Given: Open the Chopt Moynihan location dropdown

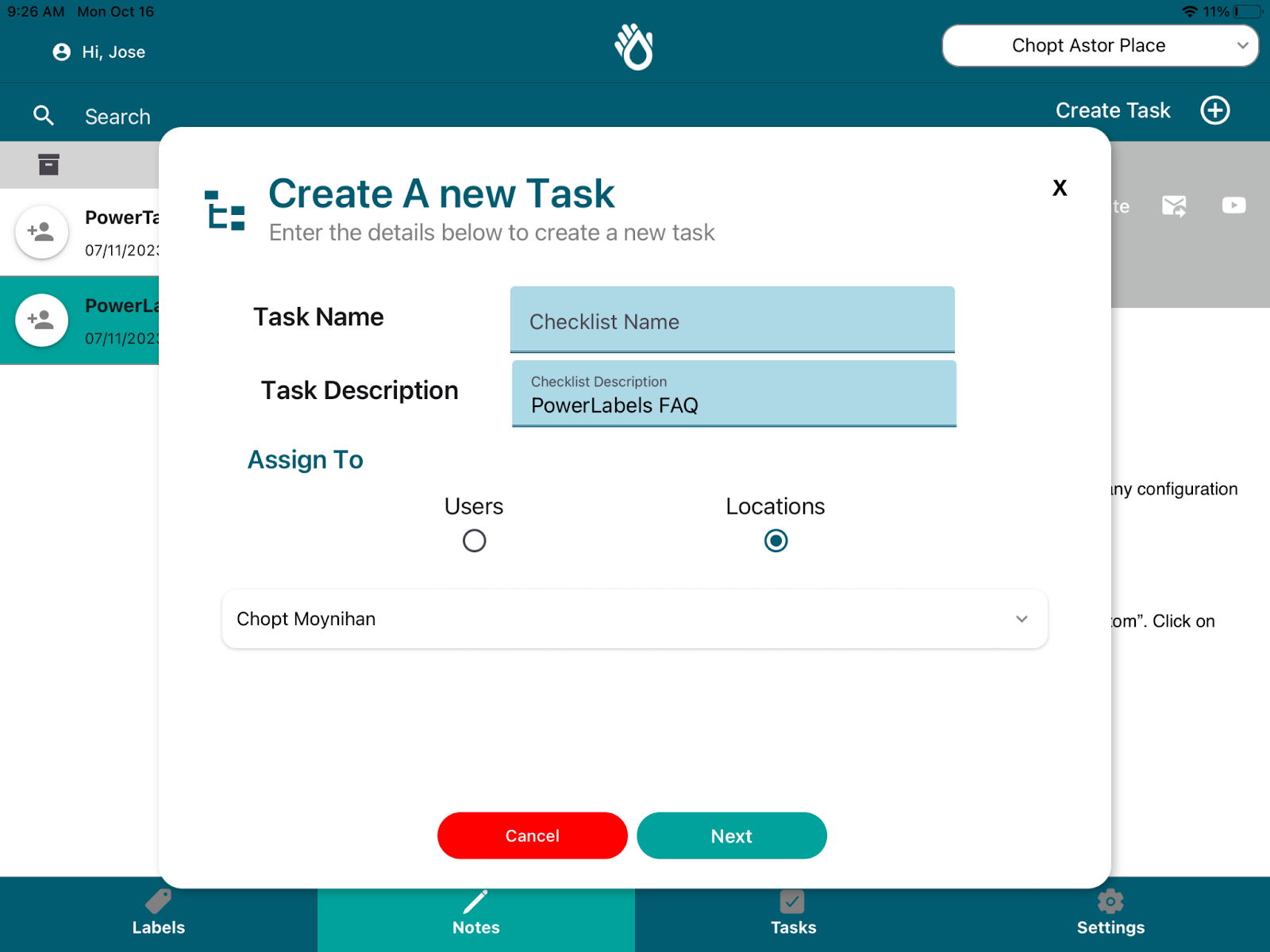Looking at the screenshot, I should point(635,619).
